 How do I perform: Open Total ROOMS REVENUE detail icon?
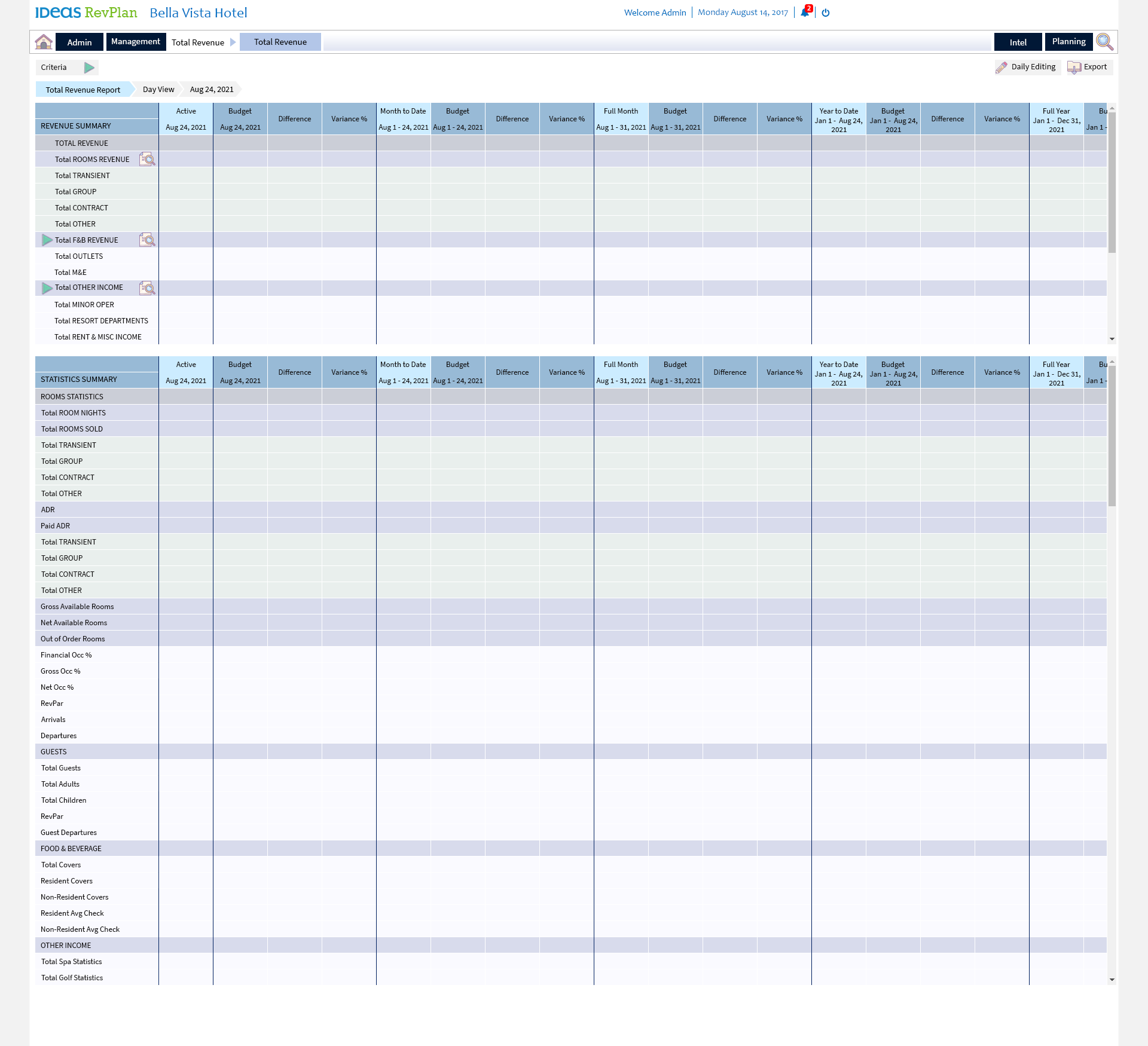pos(147,160)
